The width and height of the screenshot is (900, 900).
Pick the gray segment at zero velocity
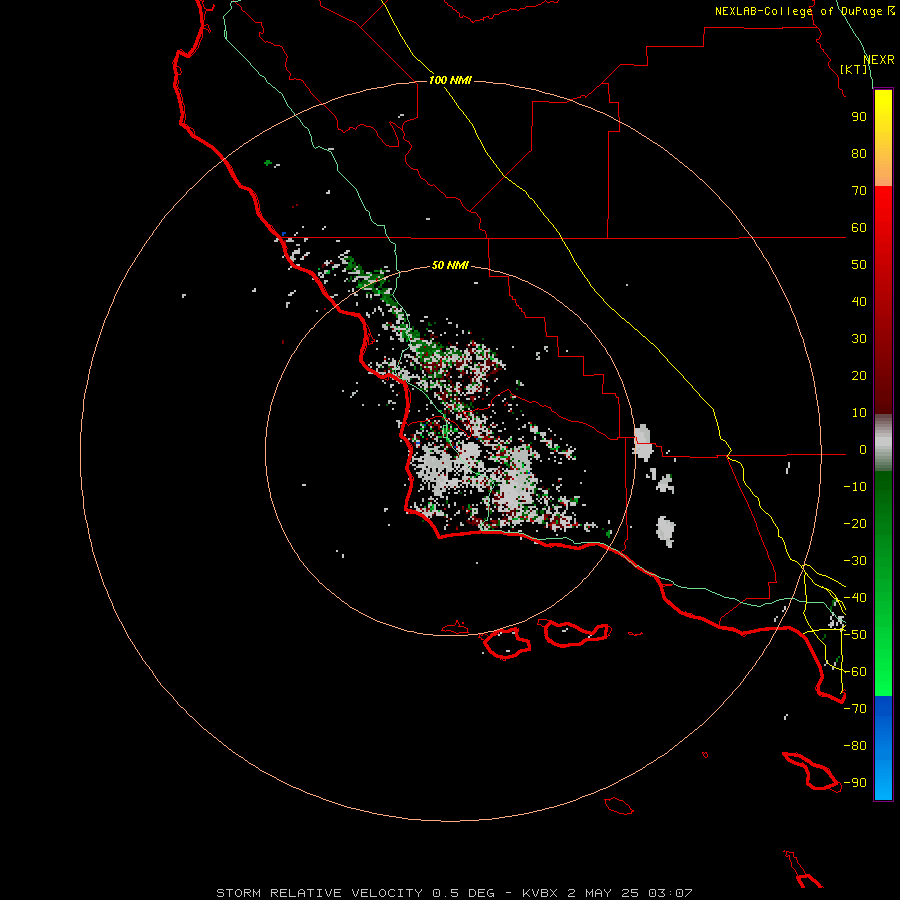click(x=883, y=443)
